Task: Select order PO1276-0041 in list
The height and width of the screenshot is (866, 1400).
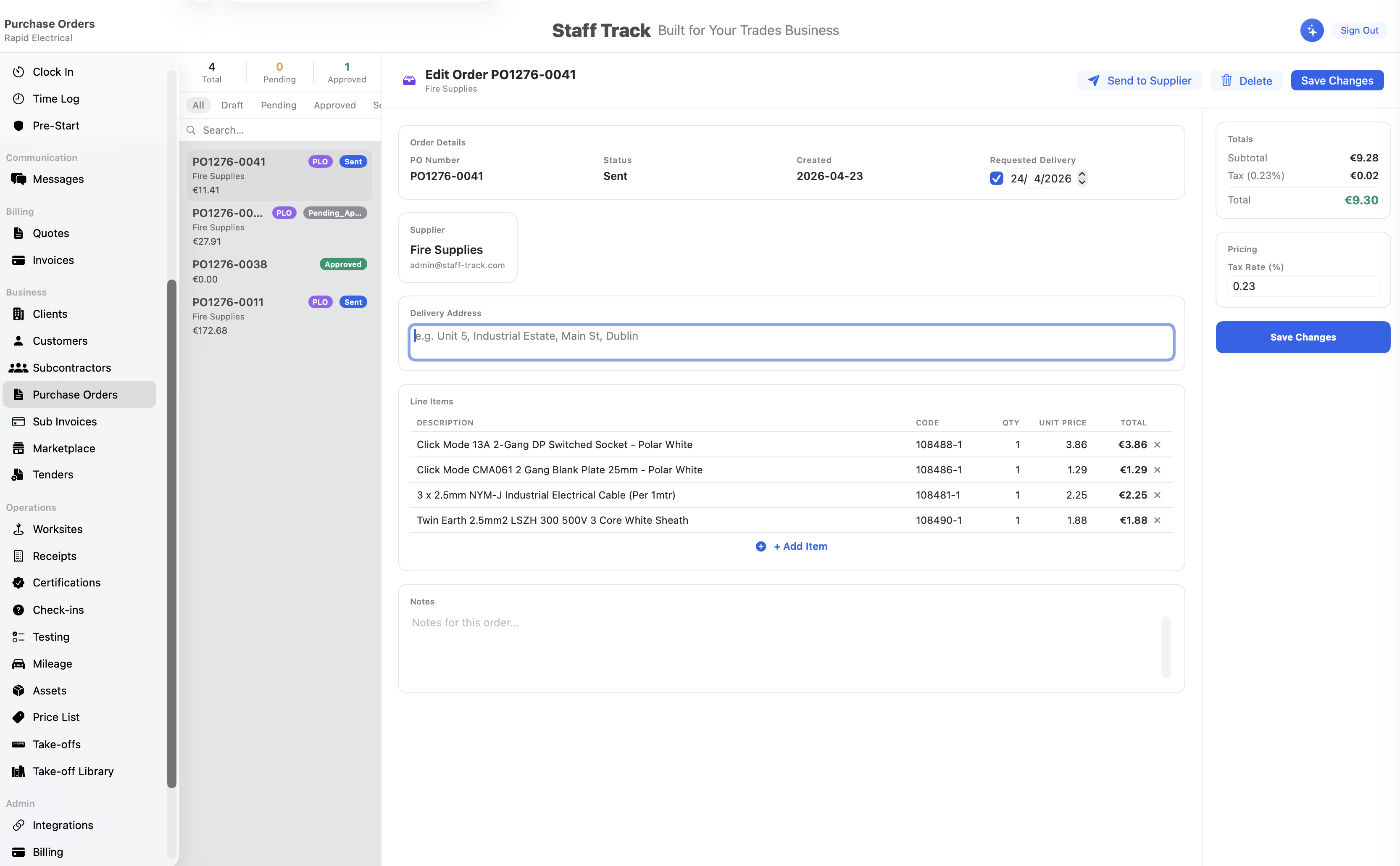Action: click(x=279, y=175)
